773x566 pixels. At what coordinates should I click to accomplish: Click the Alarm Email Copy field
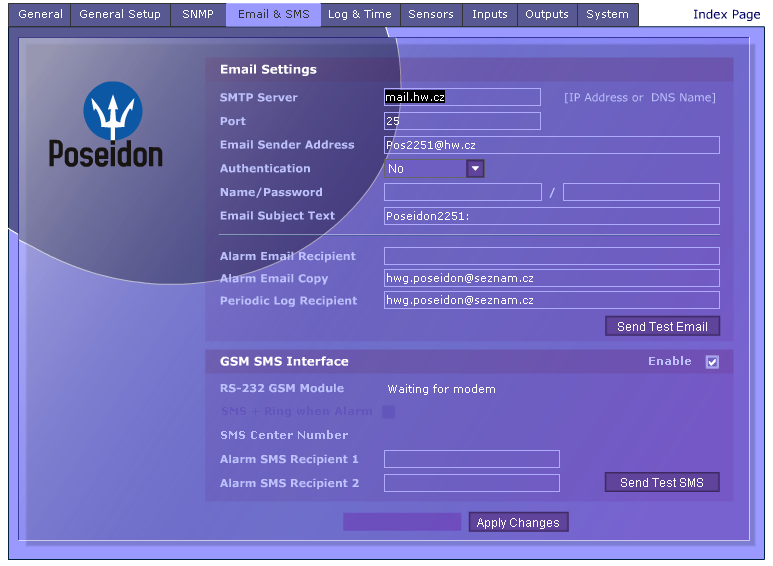pyautogui.click(x=552, y=278)
